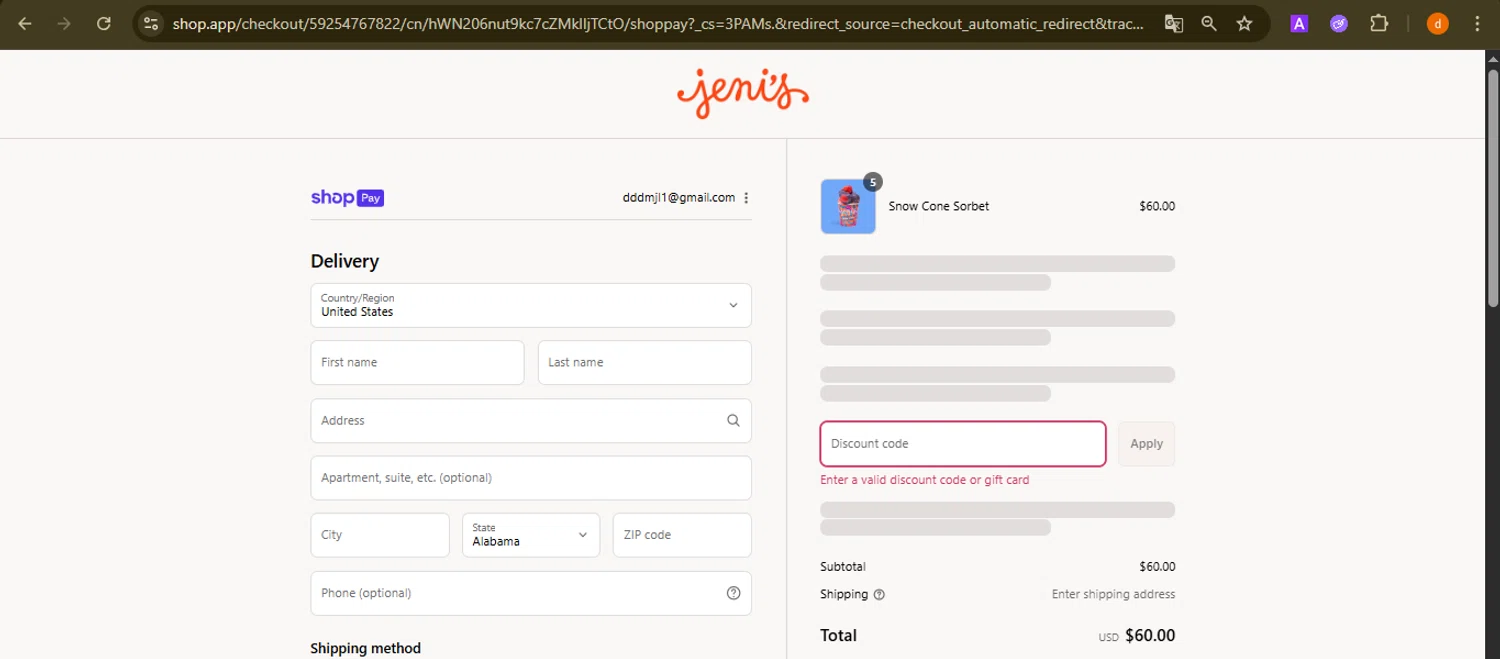Click the Discount code field
The image size is (1500, 659).
[x=963, y=444]
